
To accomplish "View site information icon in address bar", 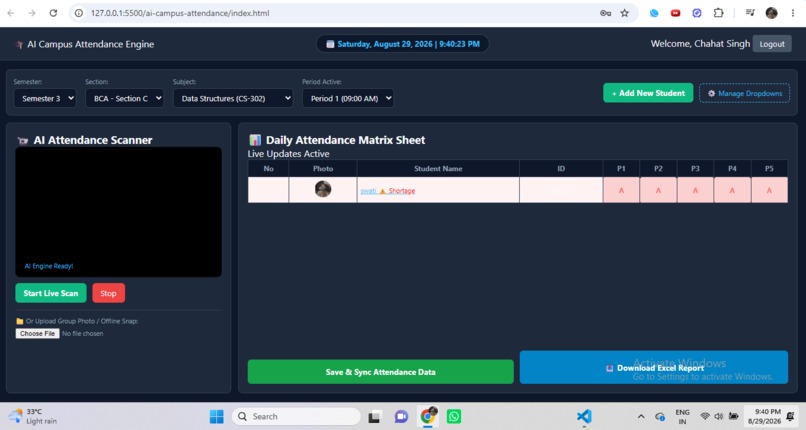I will (79, 13).
